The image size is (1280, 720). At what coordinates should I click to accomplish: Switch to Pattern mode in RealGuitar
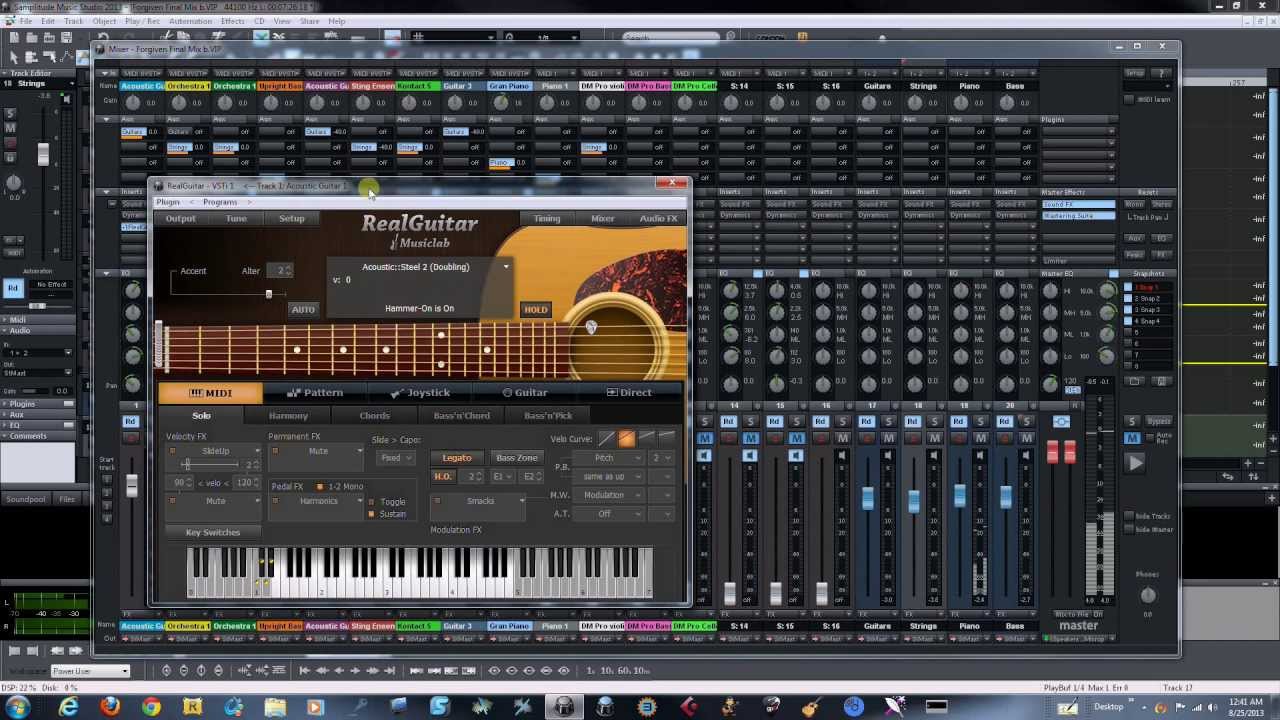pos(322,392)
